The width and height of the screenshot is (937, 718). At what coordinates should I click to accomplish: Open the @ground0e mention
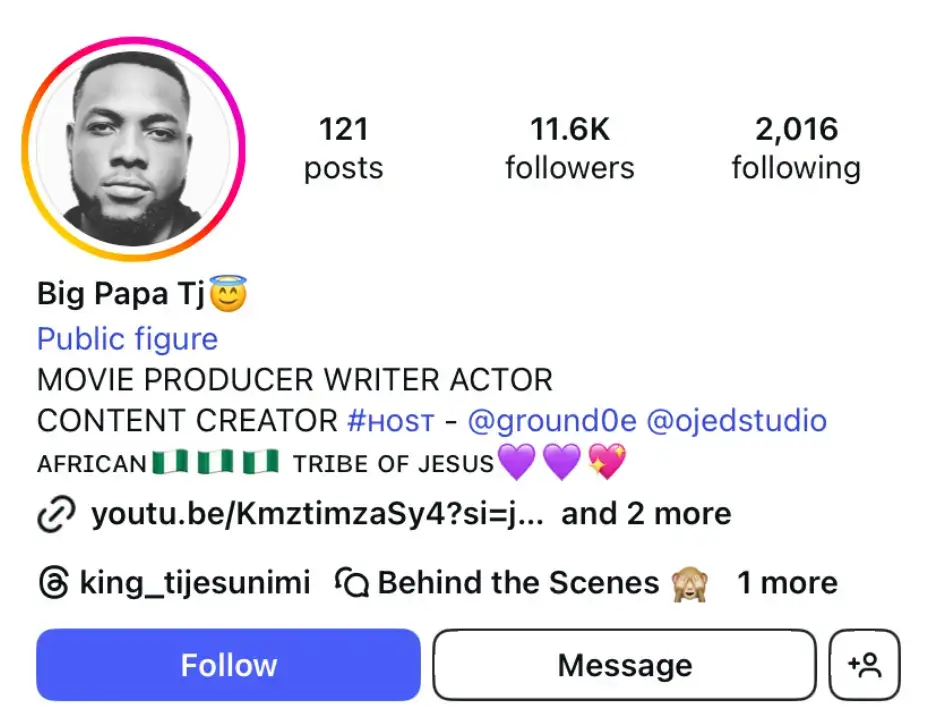[x=552, y=421]
